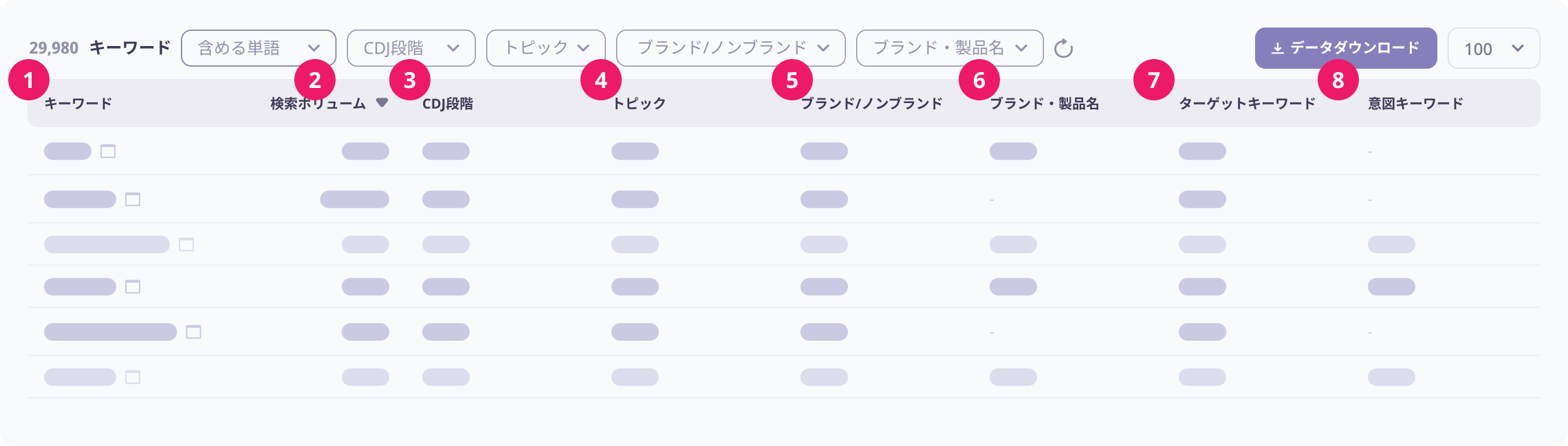Click numbered badge 1 annotation marker
The image size is (1568, 446).
pos(29,80)
